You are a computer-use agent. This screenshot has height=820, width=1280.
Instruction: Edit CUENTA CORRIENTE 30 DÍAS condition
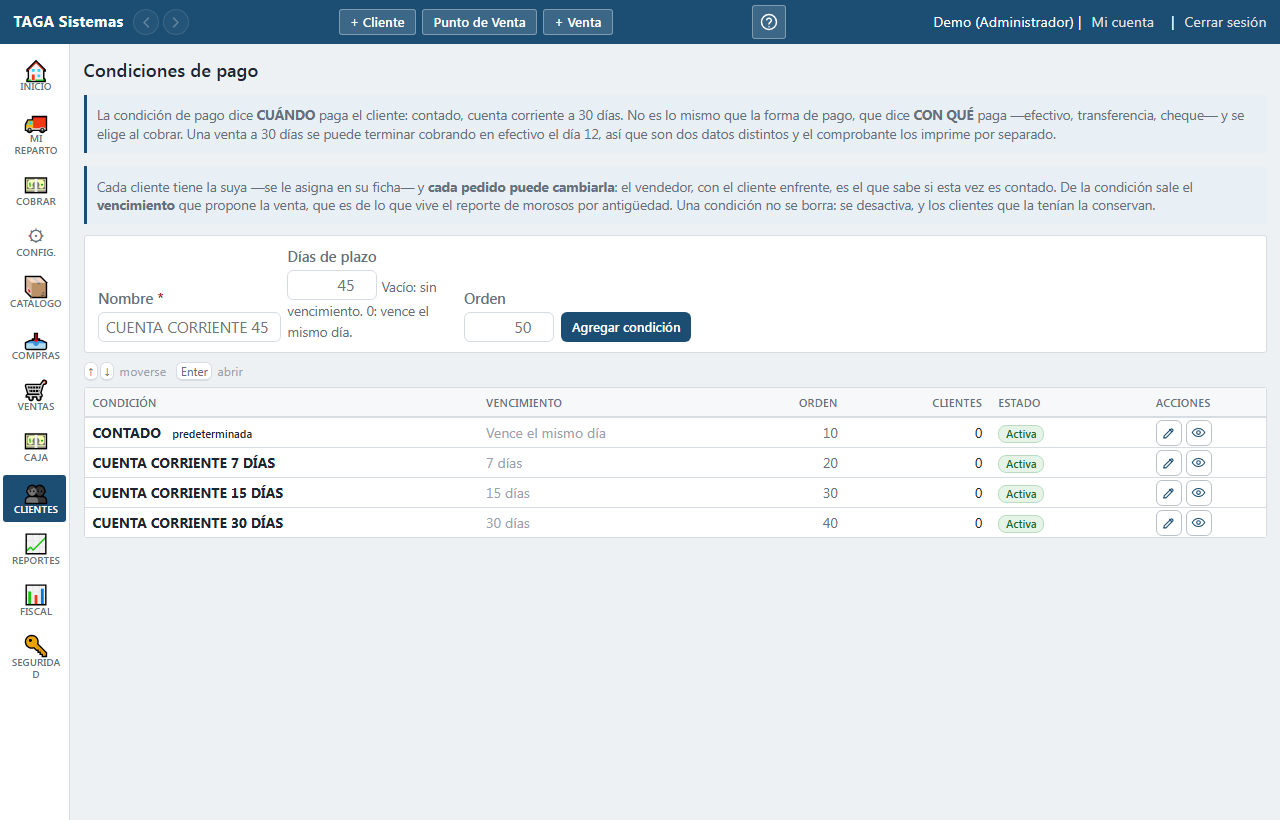pyautogui.click(x=1169, y=523)
